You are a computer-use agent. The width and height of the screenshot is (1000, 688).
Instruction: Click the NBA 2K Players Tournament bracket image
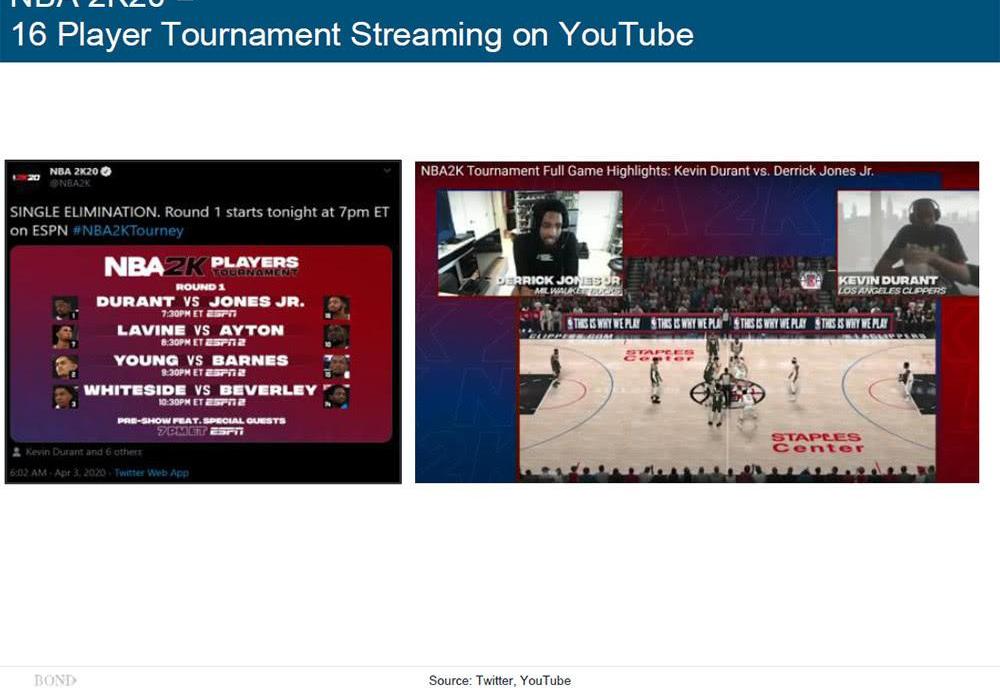pos(201,343)
